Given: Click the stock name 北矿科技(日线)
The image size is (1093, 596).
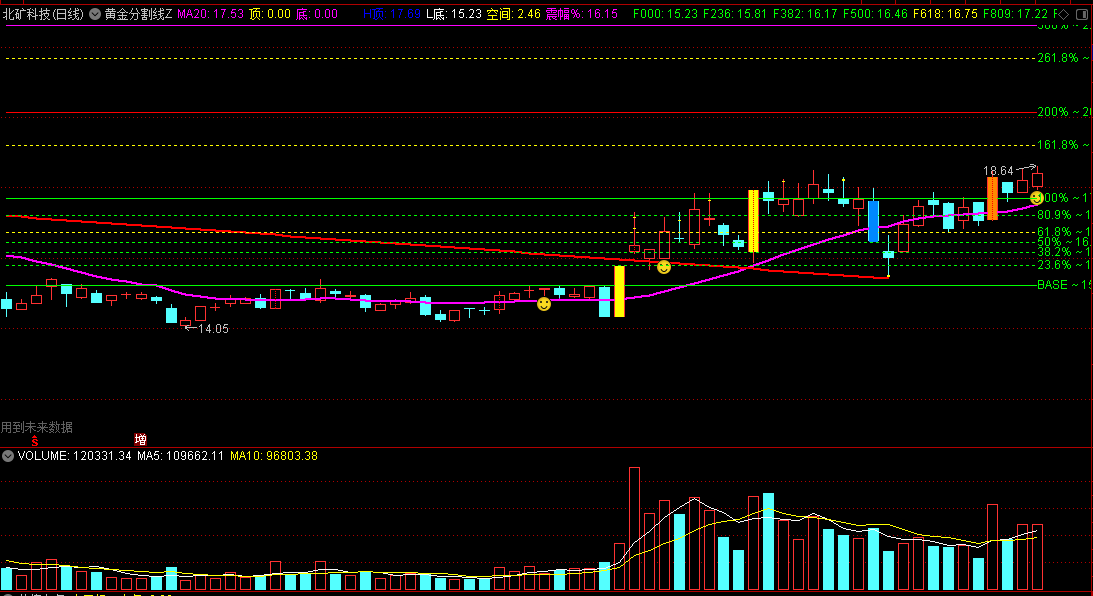Looking at the screenshot, I should 43,14.
